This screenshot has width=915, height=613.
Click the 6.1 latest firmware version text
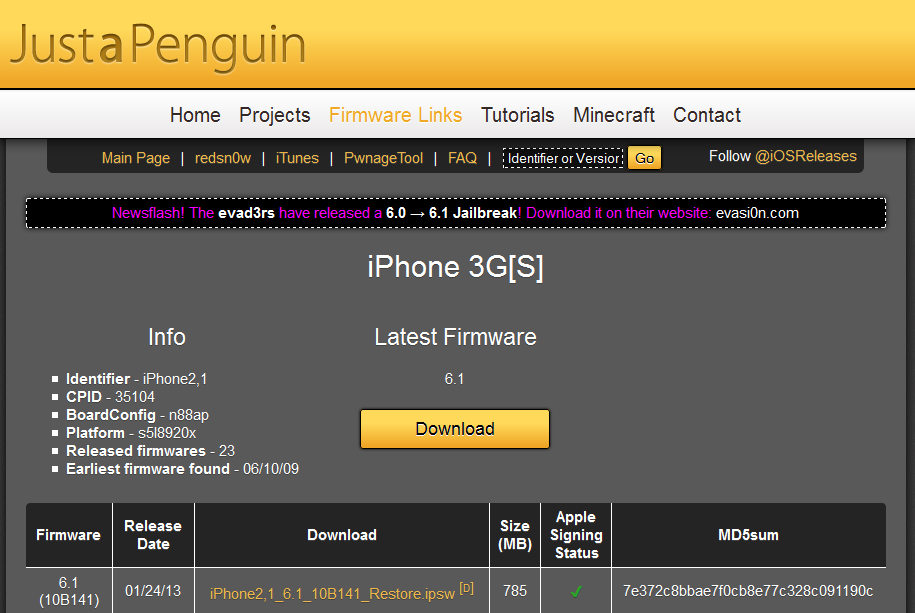pyautogui.click(x=454, y=379)
